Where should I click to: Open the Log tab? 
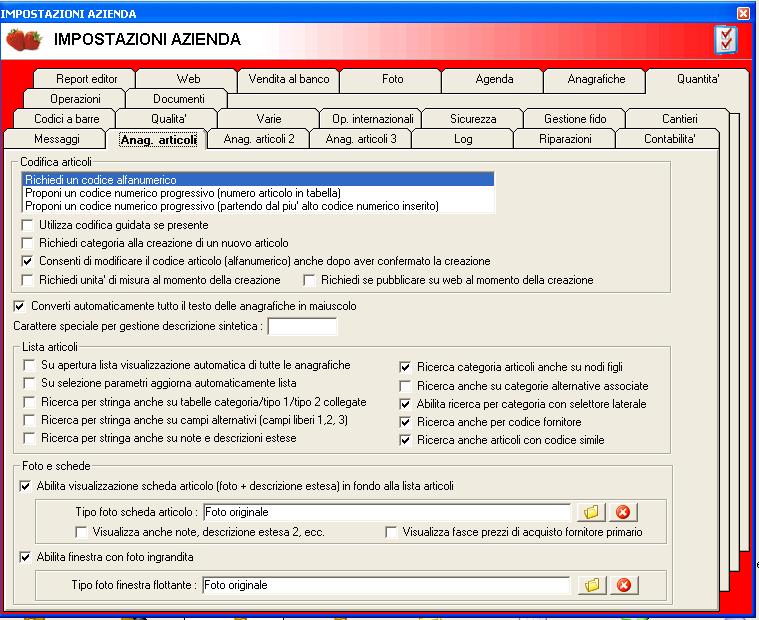click(x=463, y=139)
